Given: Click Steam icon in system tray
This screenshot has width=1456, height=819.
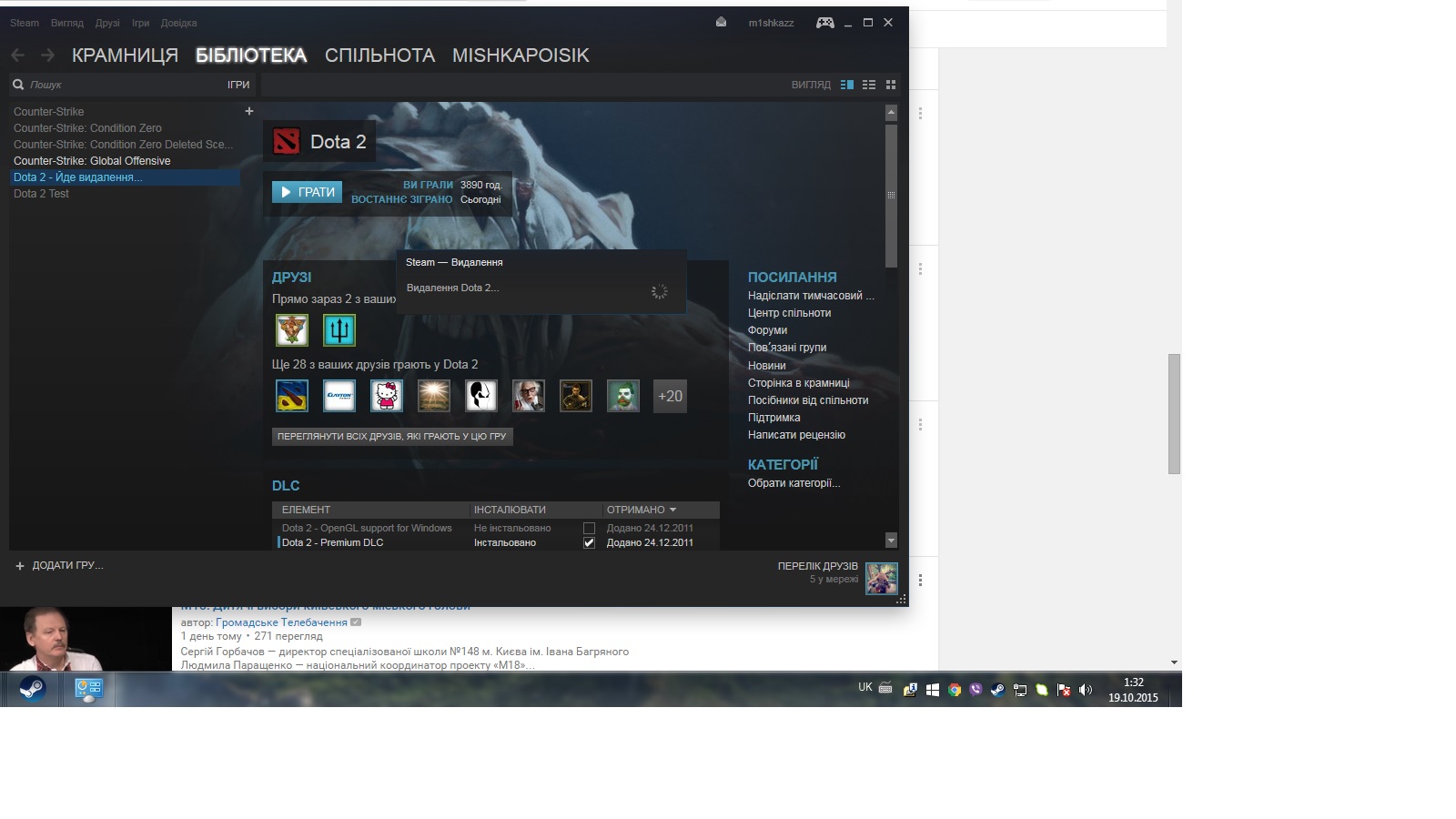Looking at the screenshot, I should pos(997,690).
